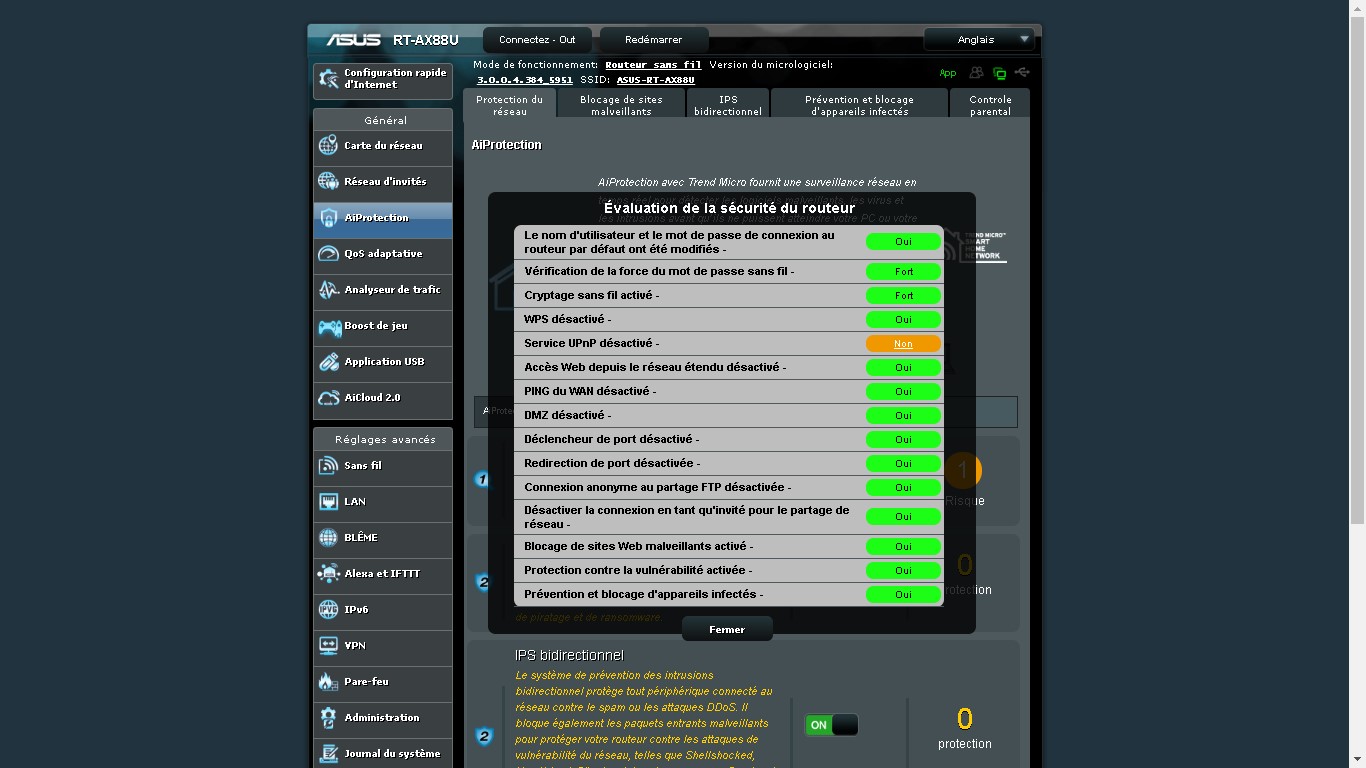Click the Administration gear icon
Screen dimensions: 1366x768
pyautogui.click(x=328, y=718)
